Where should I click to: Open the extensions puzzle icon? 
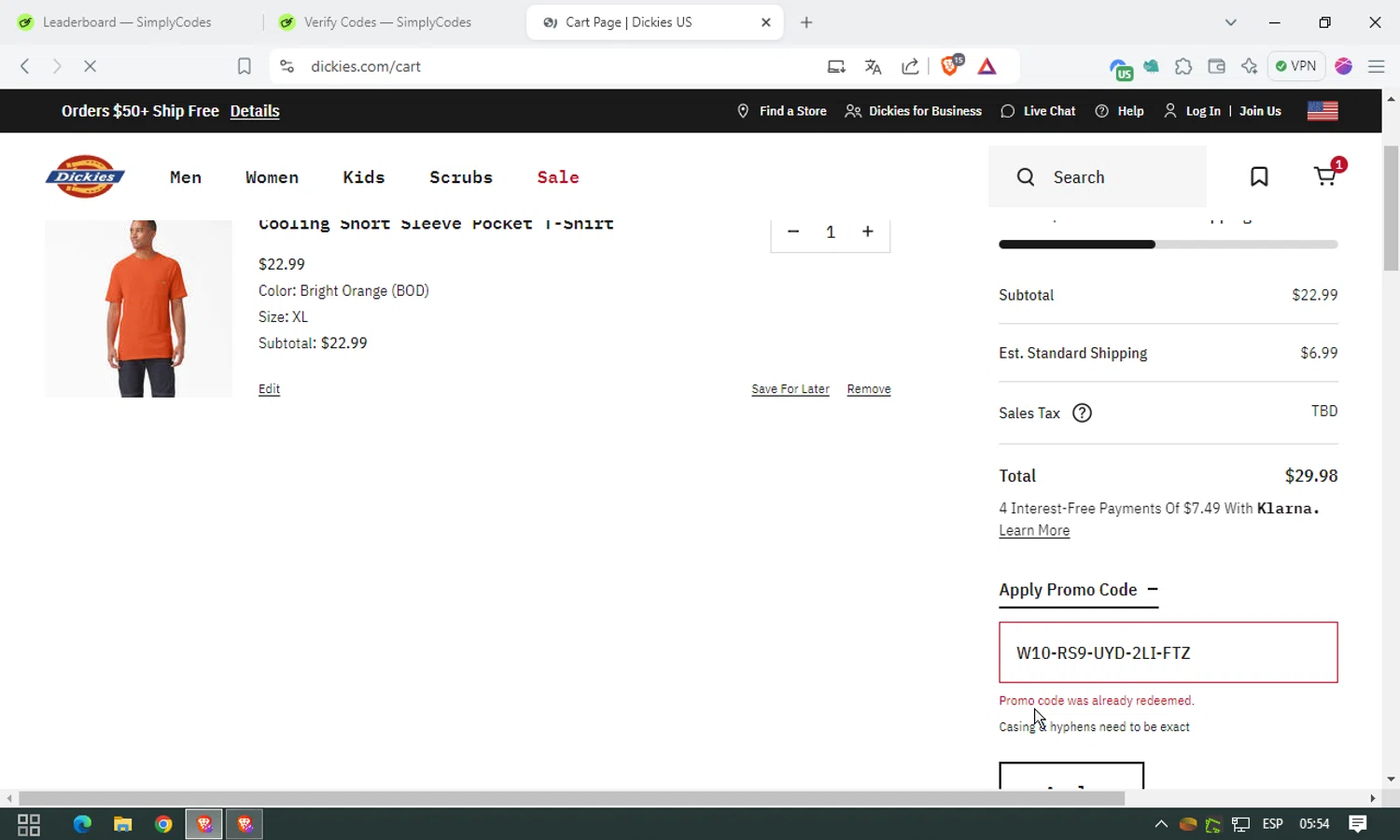[1183, 66]
